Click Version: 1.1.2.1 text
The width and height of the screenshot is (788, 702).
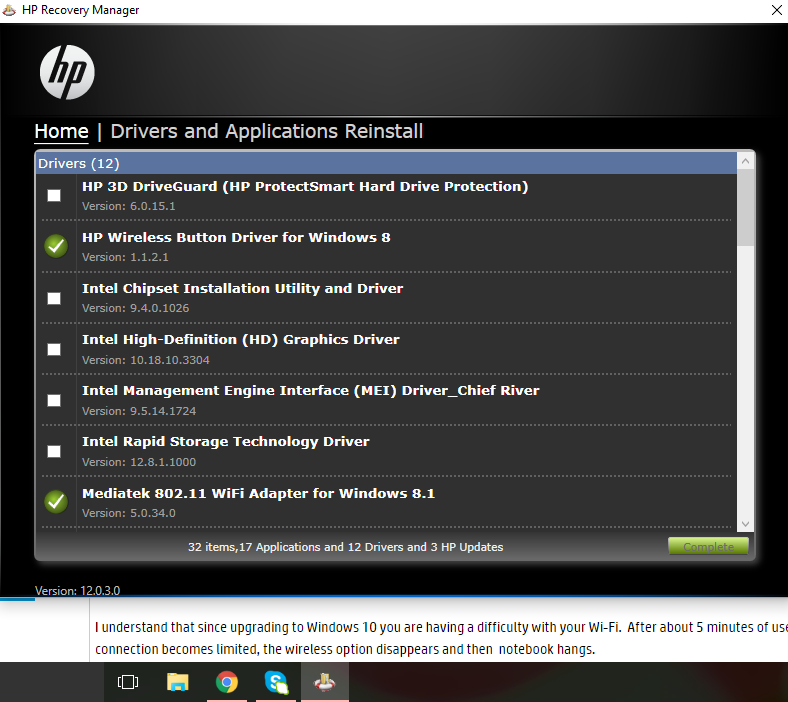point(125,257)
